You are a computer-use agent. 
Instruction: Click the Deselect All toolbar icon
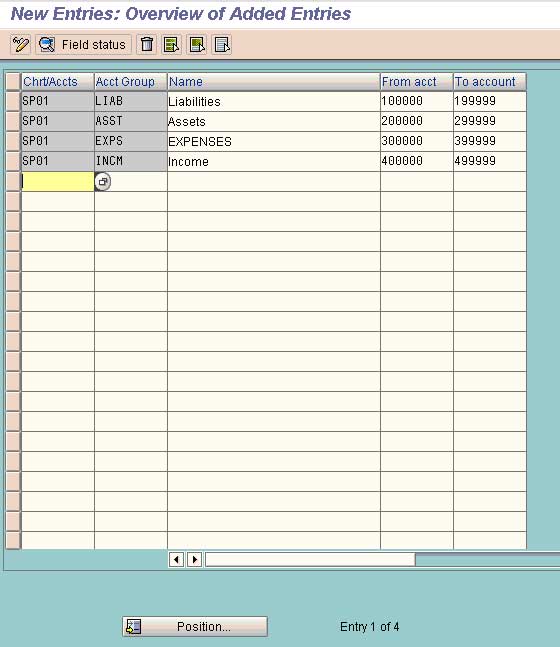(x=222, y=45)
